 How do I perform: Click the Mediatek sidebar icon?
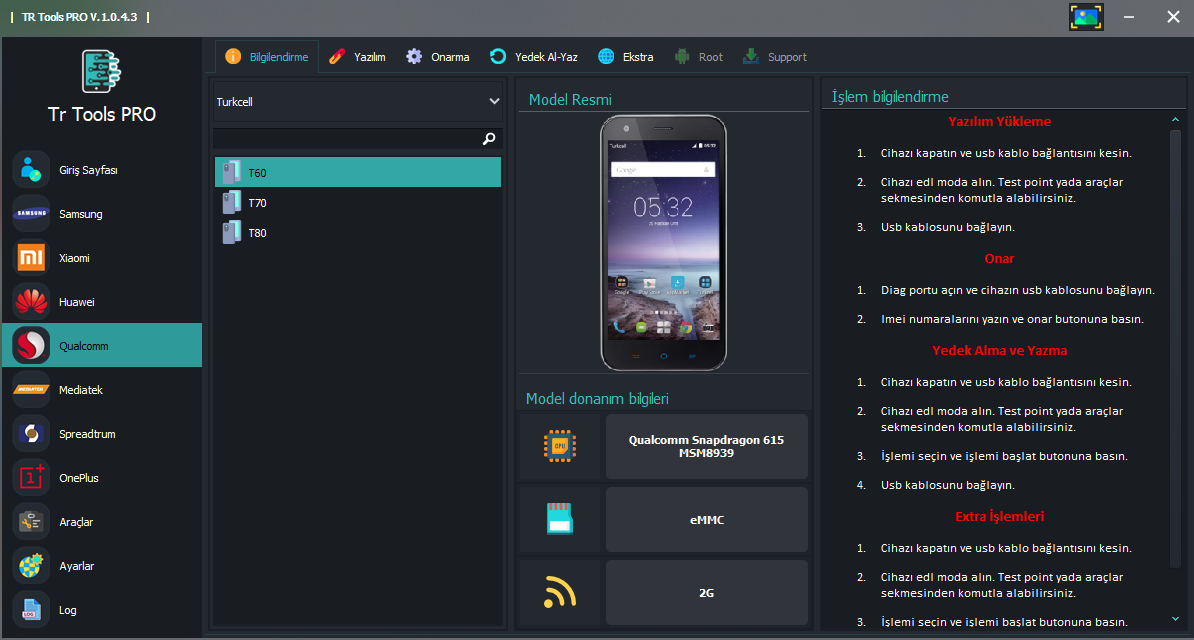pyautogui.click(x=31, y=390)
